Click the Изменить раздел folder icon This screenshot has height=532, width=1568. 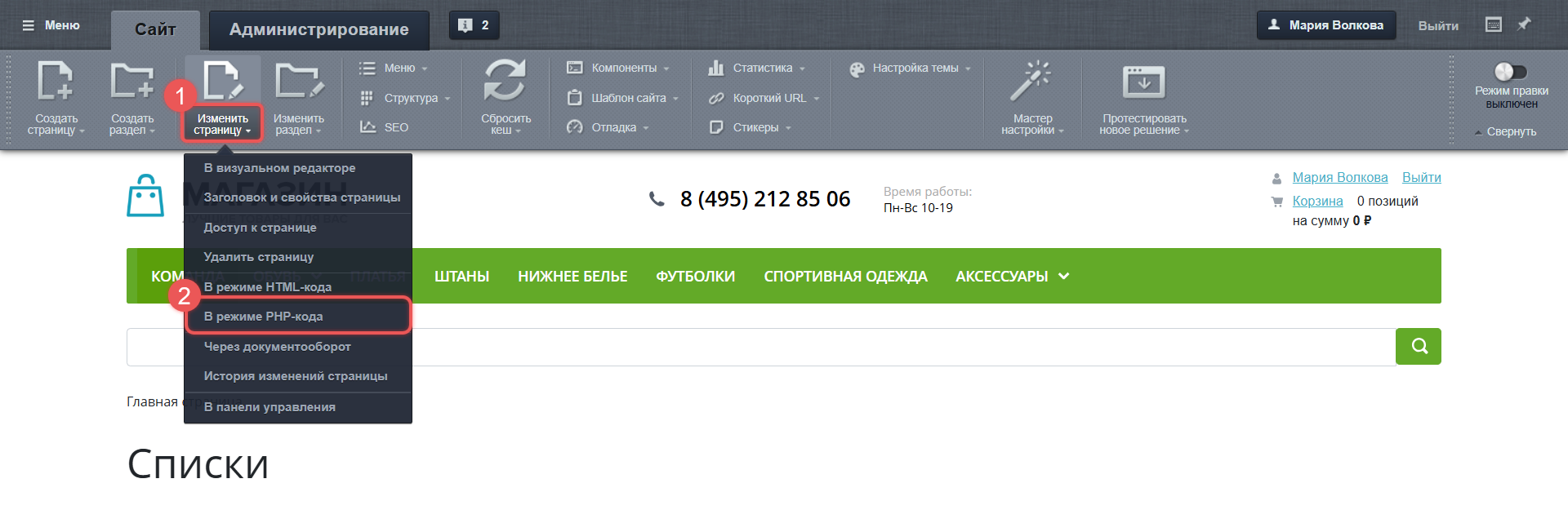point(299,81)
